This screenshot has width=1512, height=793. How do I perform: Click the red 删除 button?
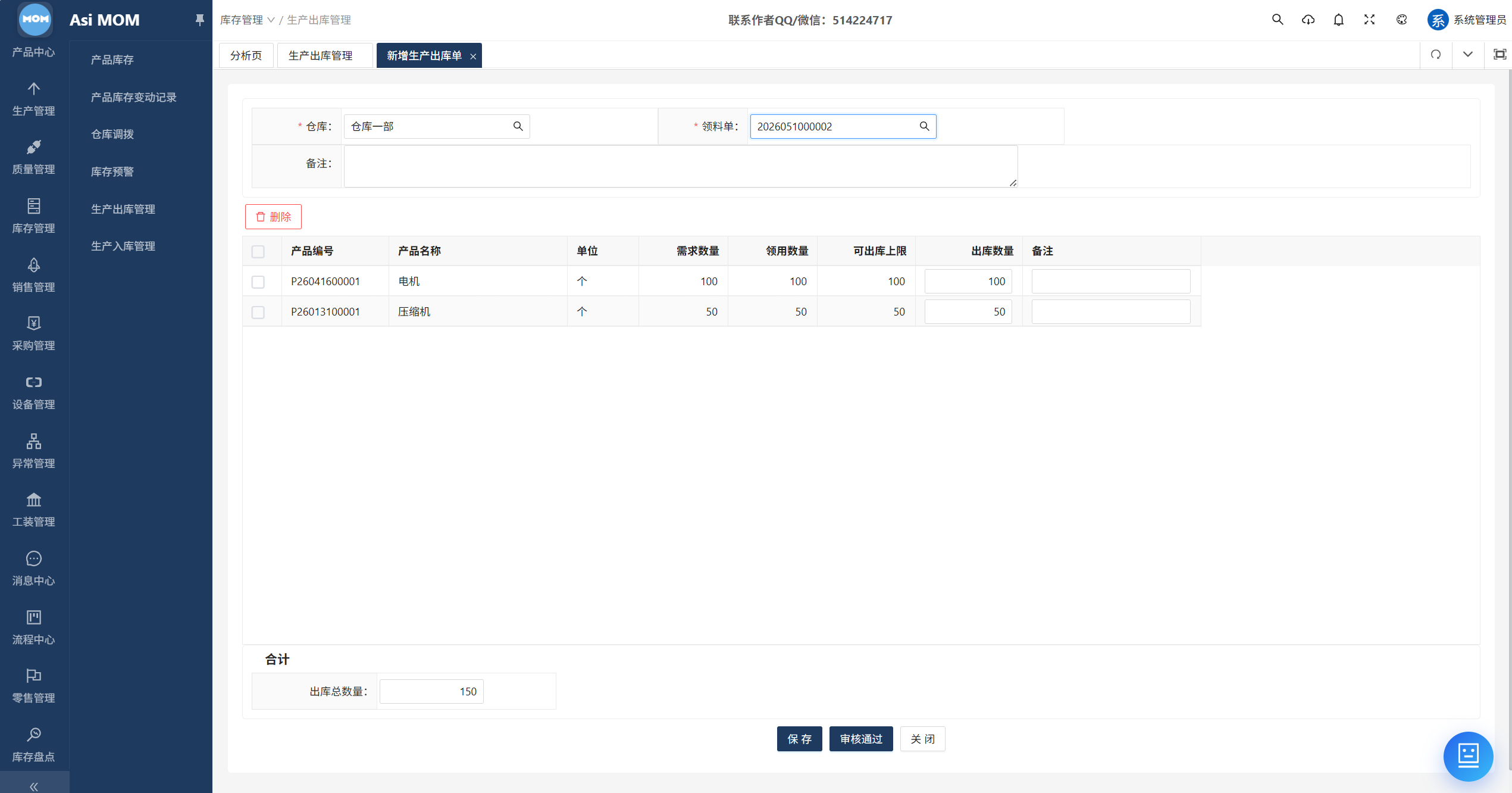pos(273,217)
